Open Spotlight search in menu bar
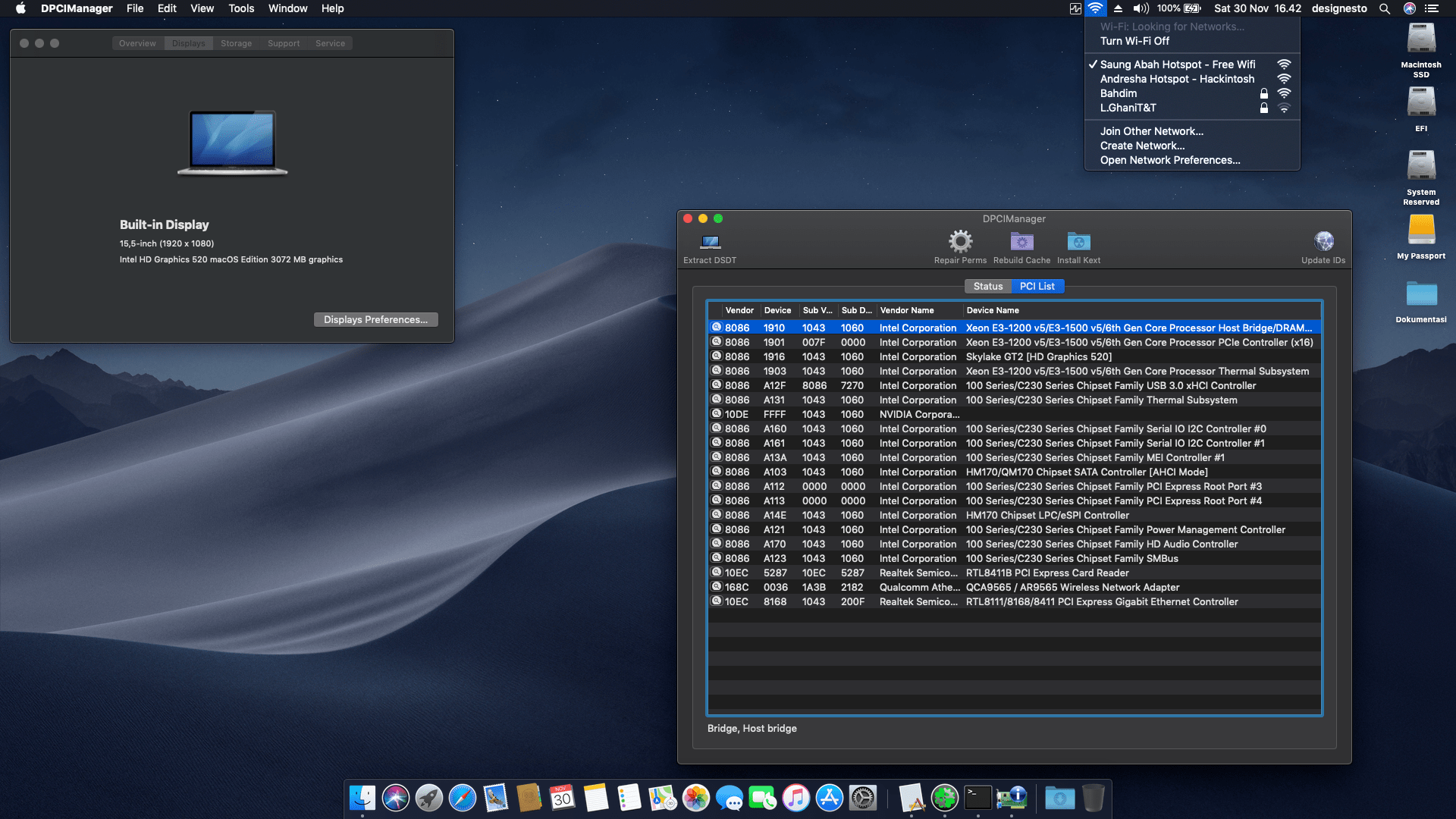 tap(1384, 8)
